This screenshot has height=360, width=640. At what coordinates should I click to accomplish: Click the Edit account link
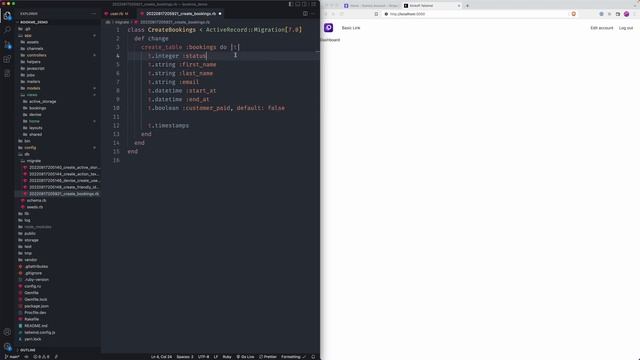(602, 28)
